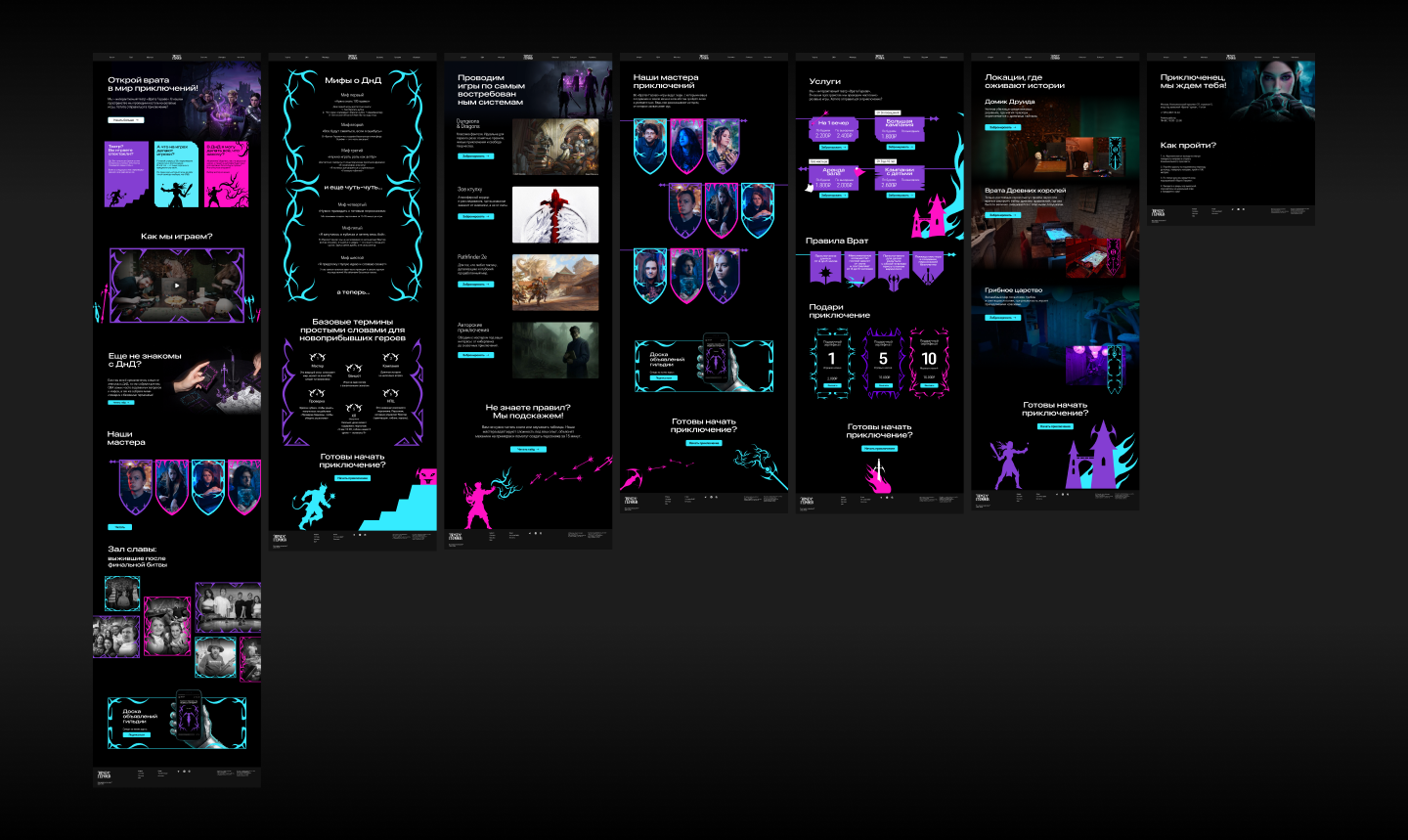The image size is (1408, 840).
Task: Select last pink-framed master portrait on home page
Action: pos(244,486)
